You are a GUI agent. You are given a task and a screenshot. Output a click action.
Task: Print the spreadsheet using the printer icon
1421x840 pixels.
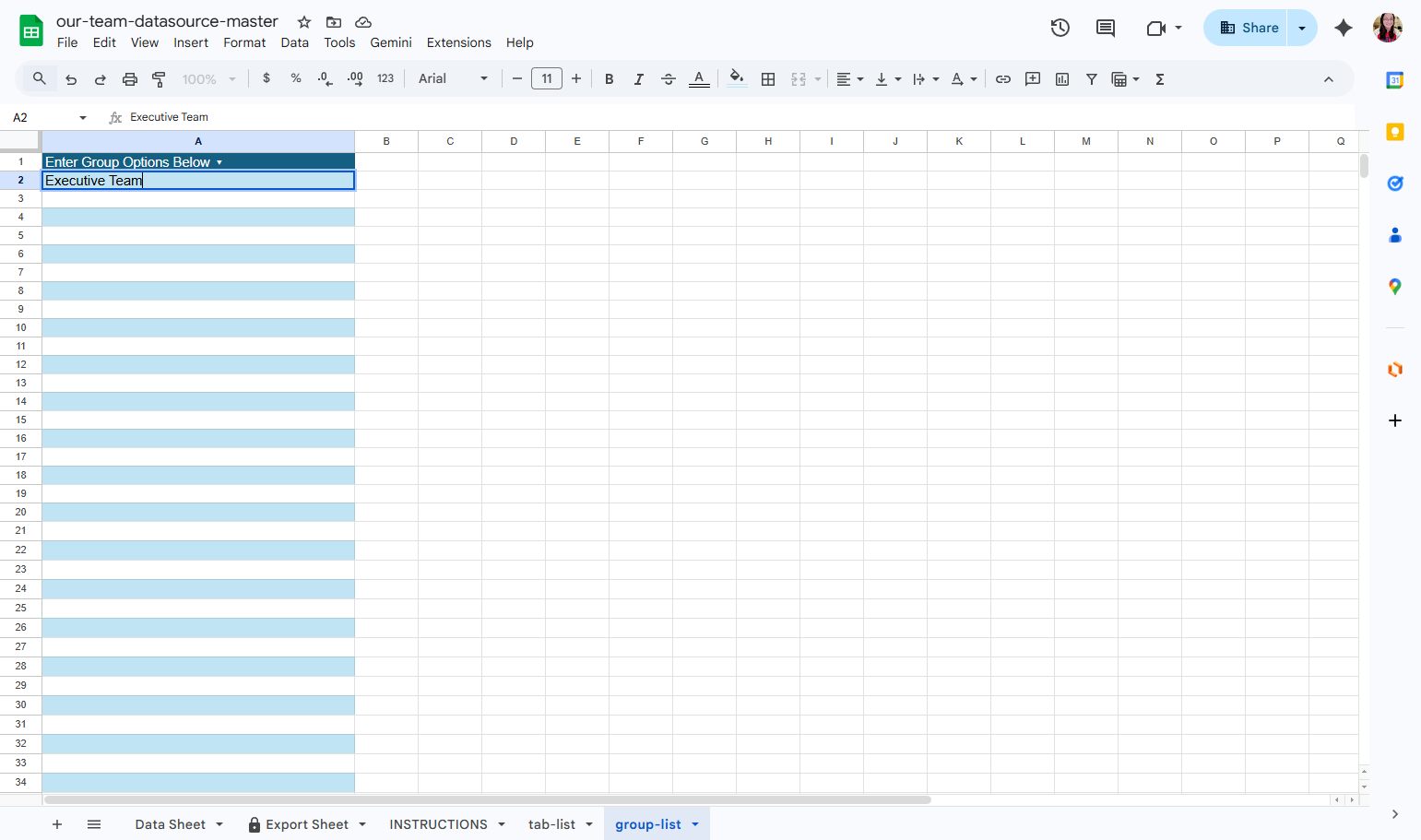(130, 79)
